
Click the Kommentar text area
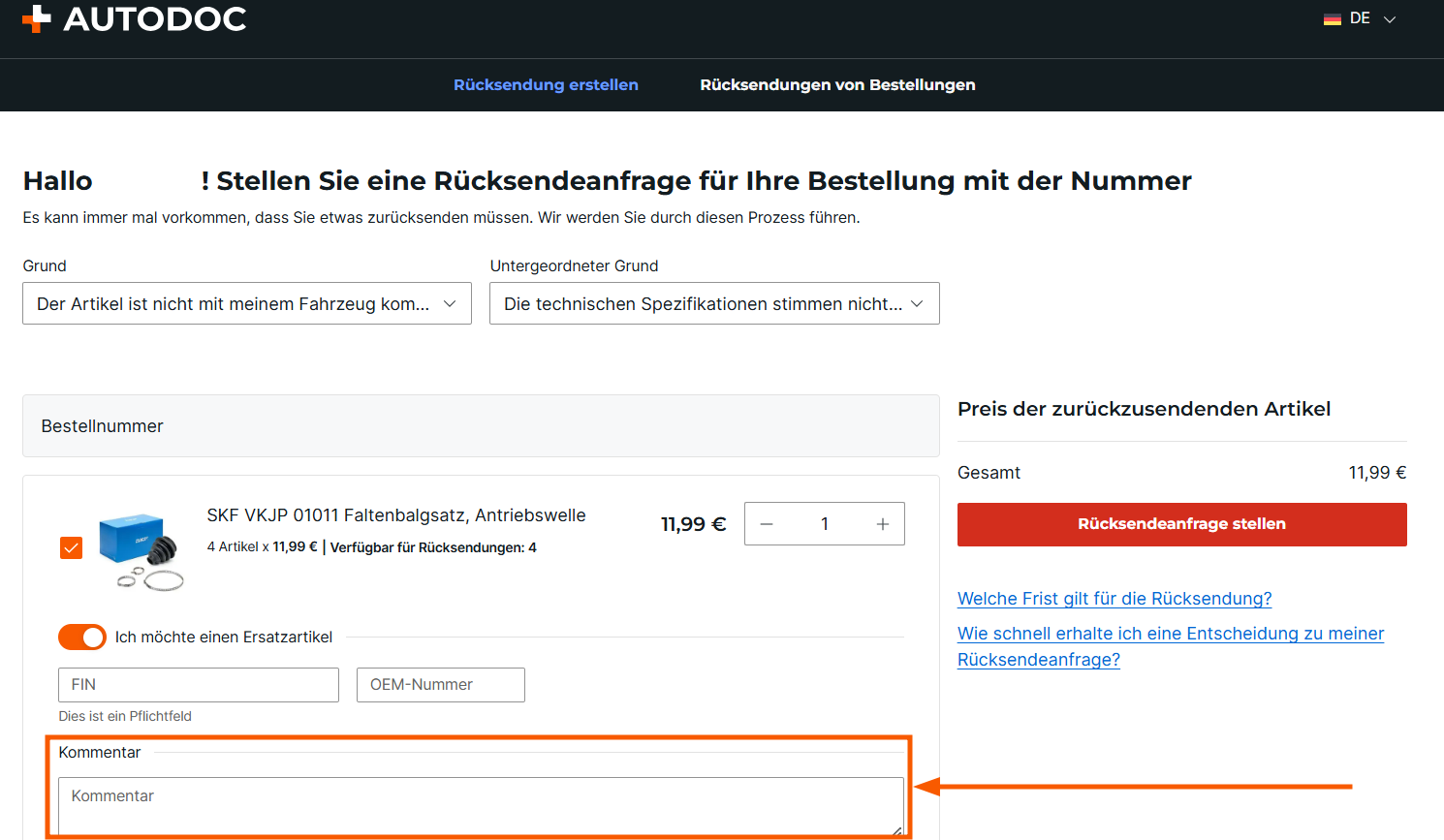click(x=480, y=804)
